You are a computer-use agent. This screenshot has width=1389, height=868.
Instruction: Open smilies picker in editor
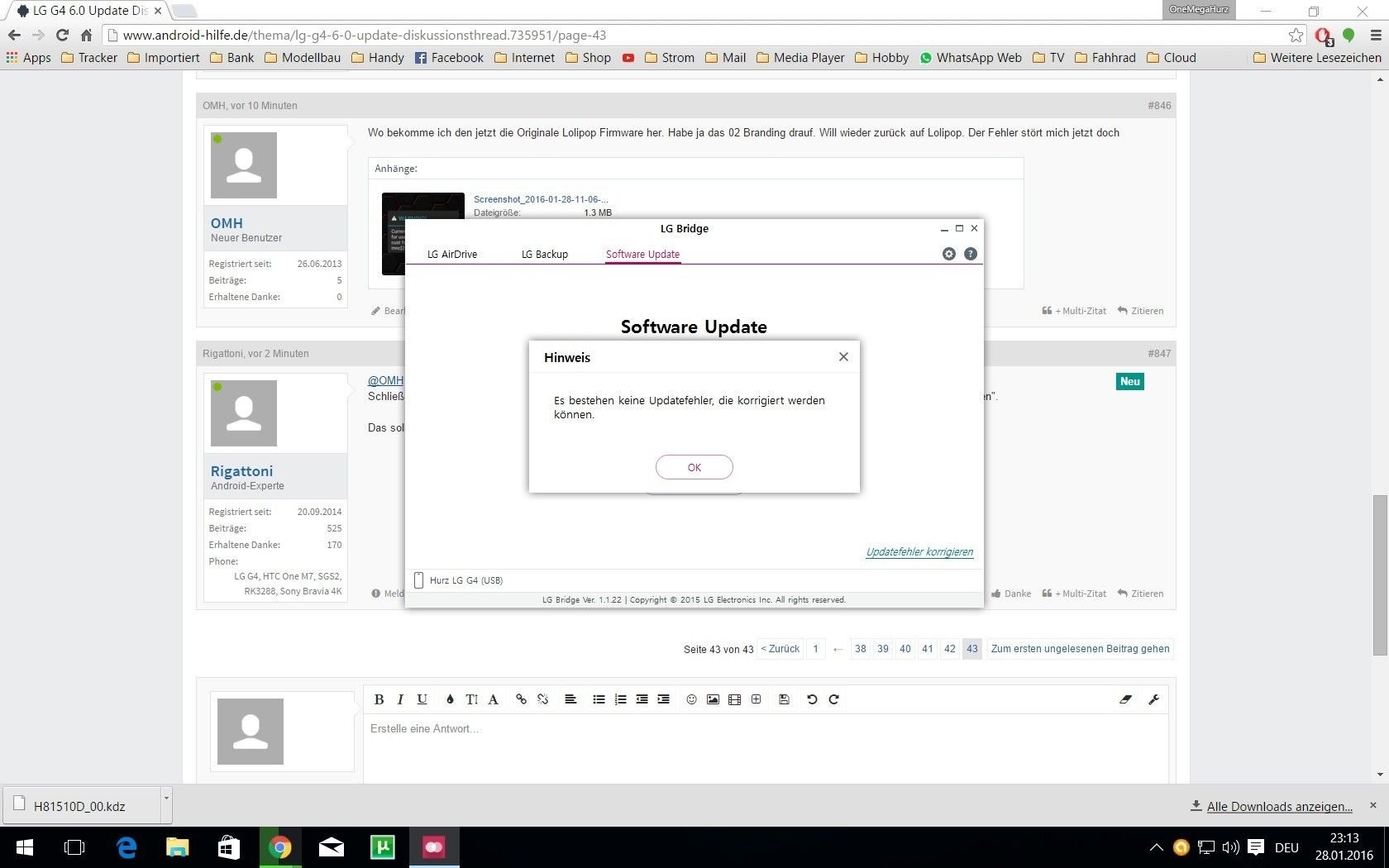pyautogui.click(x=691, y=699)
